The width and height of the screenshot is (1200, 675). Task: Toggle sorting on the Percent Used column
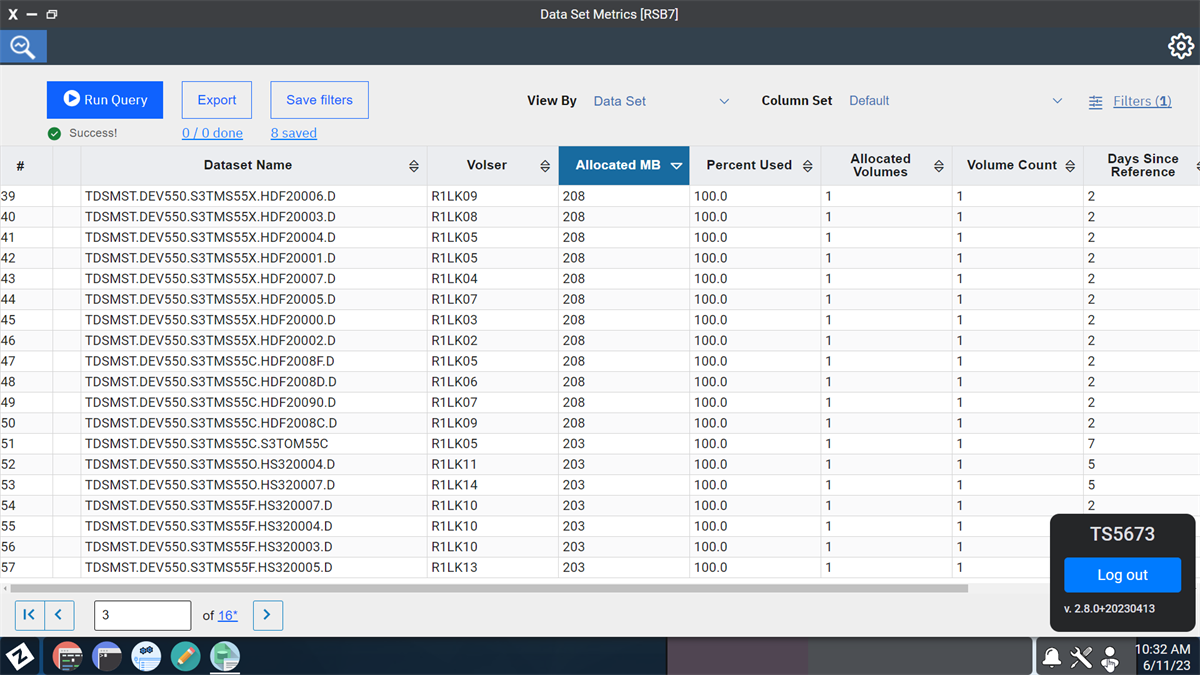pyautogui.click(x=808, y=165)
